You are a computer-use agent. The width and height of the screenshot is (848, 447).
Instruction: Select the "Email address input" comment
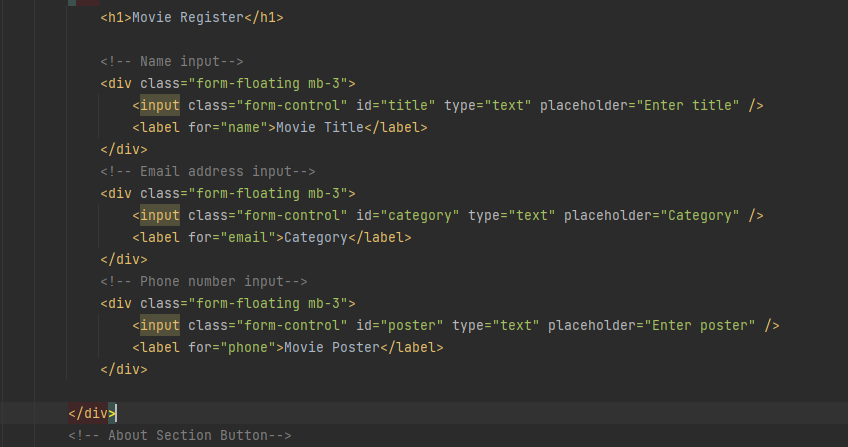(x=208, y=172)
